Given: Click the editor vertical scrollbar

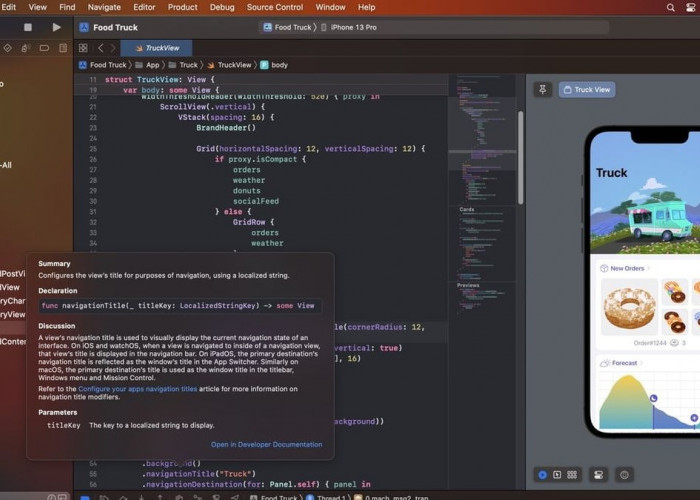Looking at the screenshot, I should (521, 158).
